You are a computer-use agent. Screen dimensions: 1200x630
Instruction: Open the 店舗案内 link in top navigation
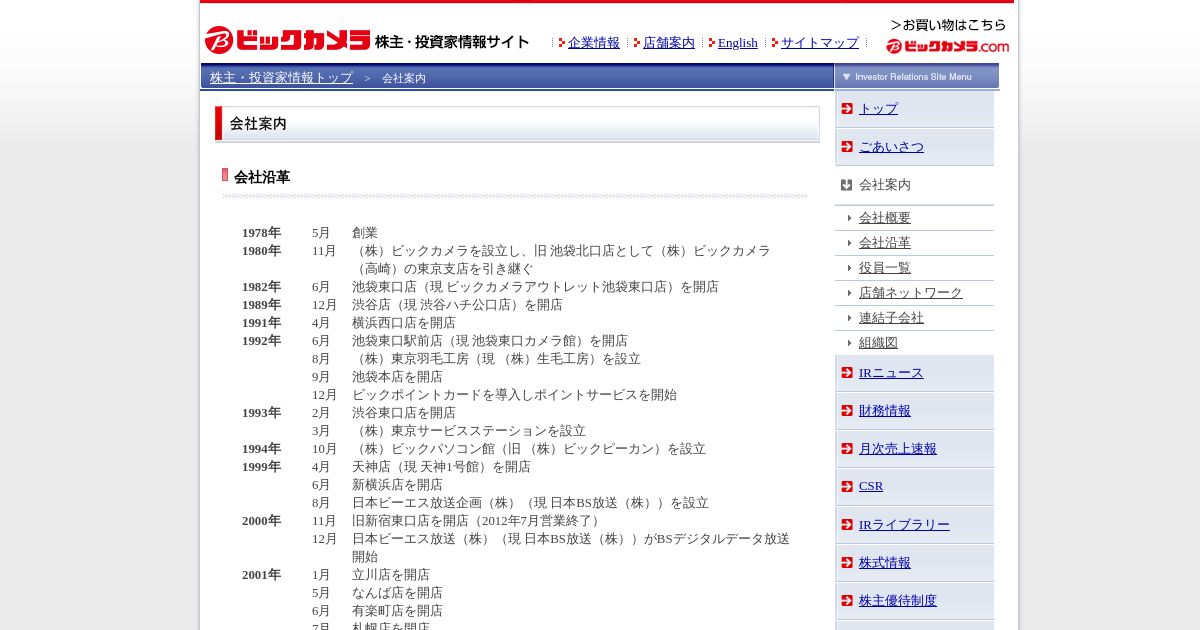click(669, 43)
